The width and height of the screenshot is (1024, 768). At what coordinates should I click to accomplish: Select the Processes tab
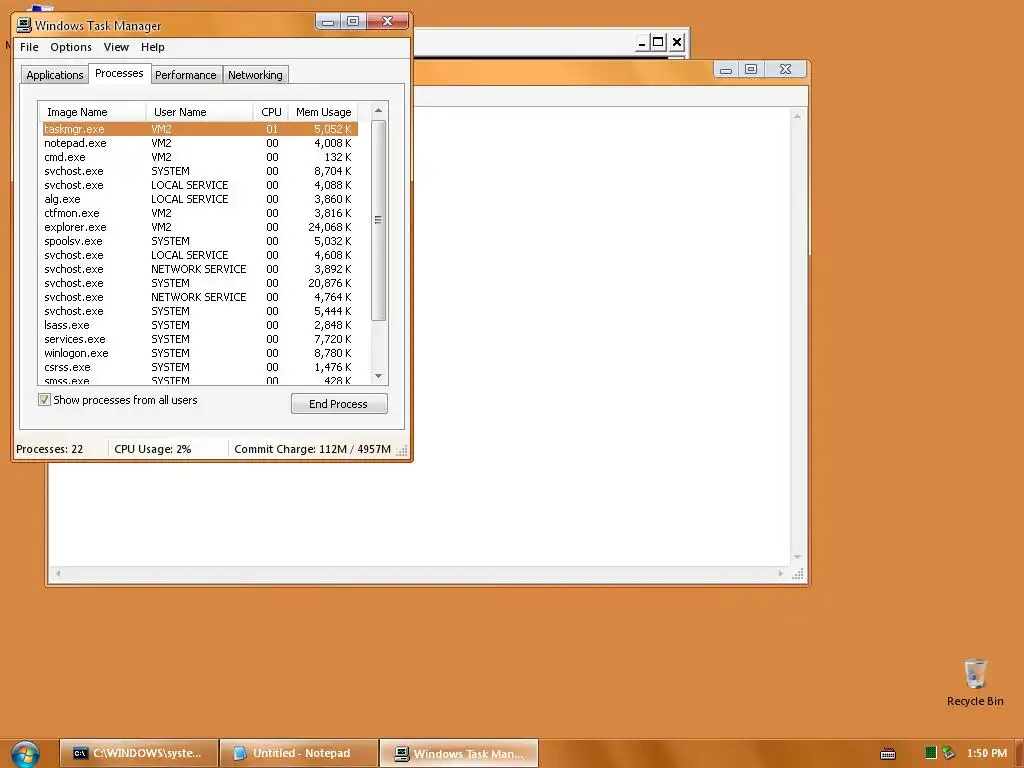point(119,73)
